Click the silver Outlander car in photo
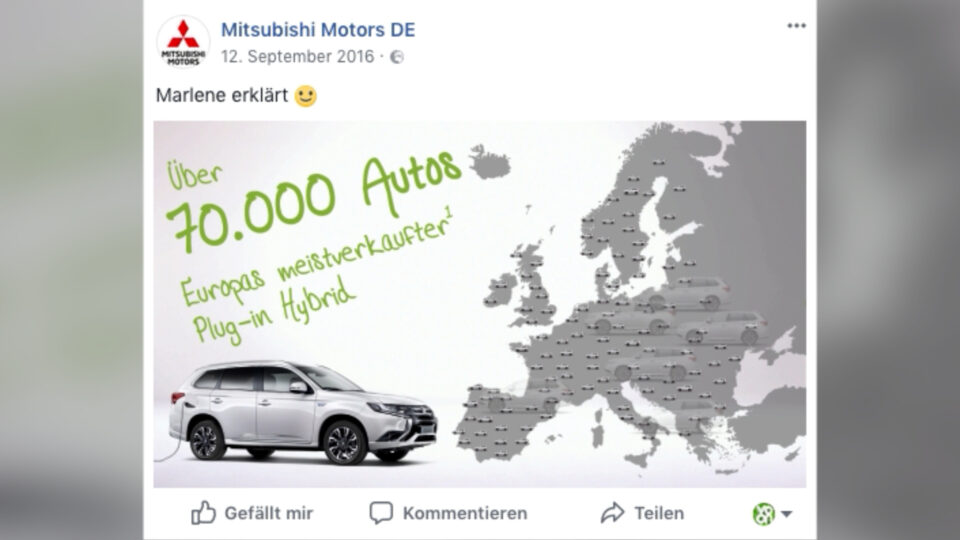 click(303, 412)
